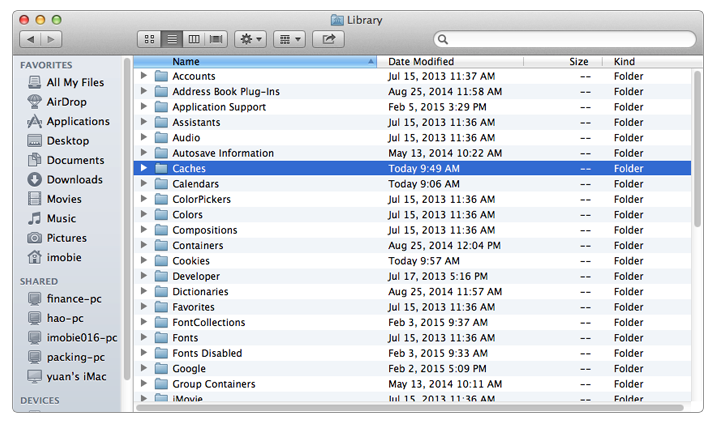717x423 pixels.
Task: Open the Action gear dropdown menu
Action: (x=250, y=39)
